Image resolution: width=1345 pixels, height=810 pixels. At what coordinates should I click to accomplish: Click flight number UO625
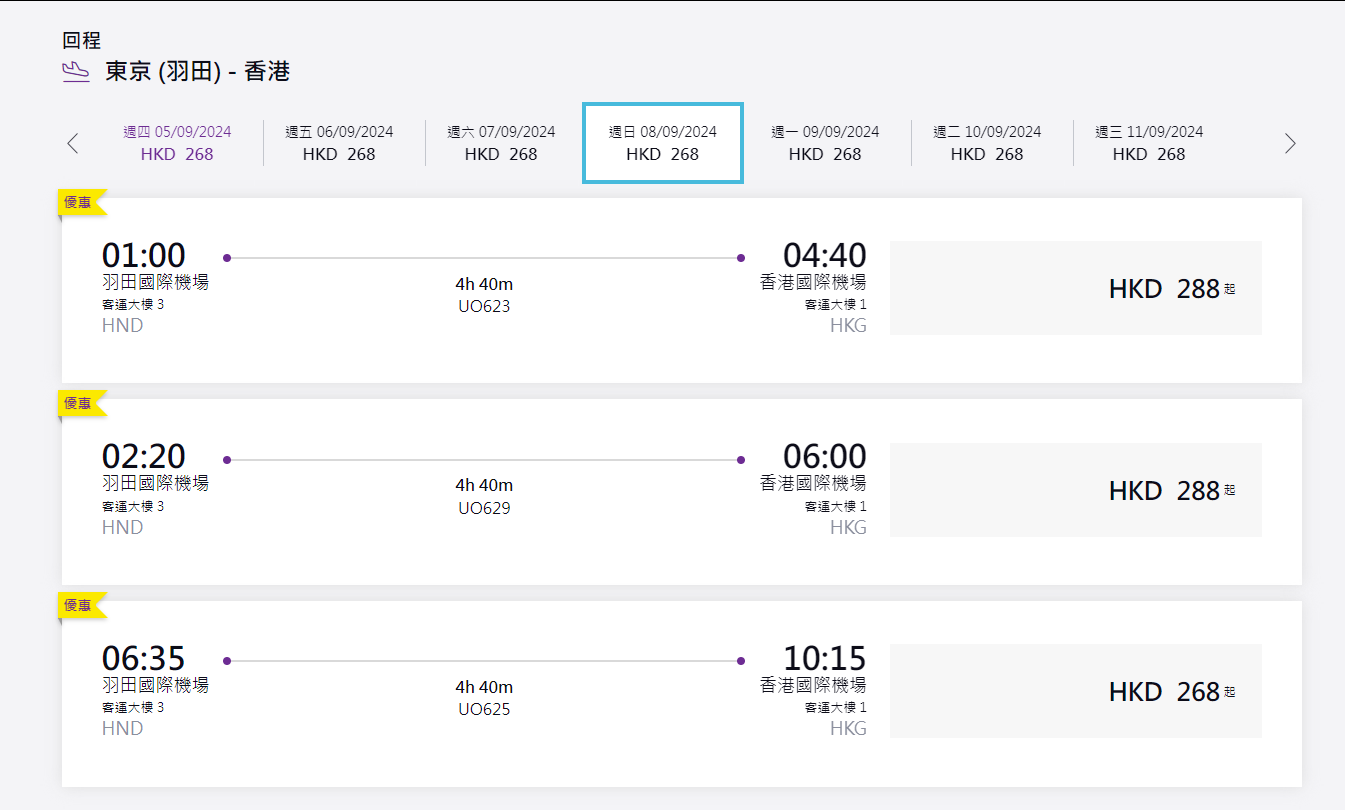484,710
